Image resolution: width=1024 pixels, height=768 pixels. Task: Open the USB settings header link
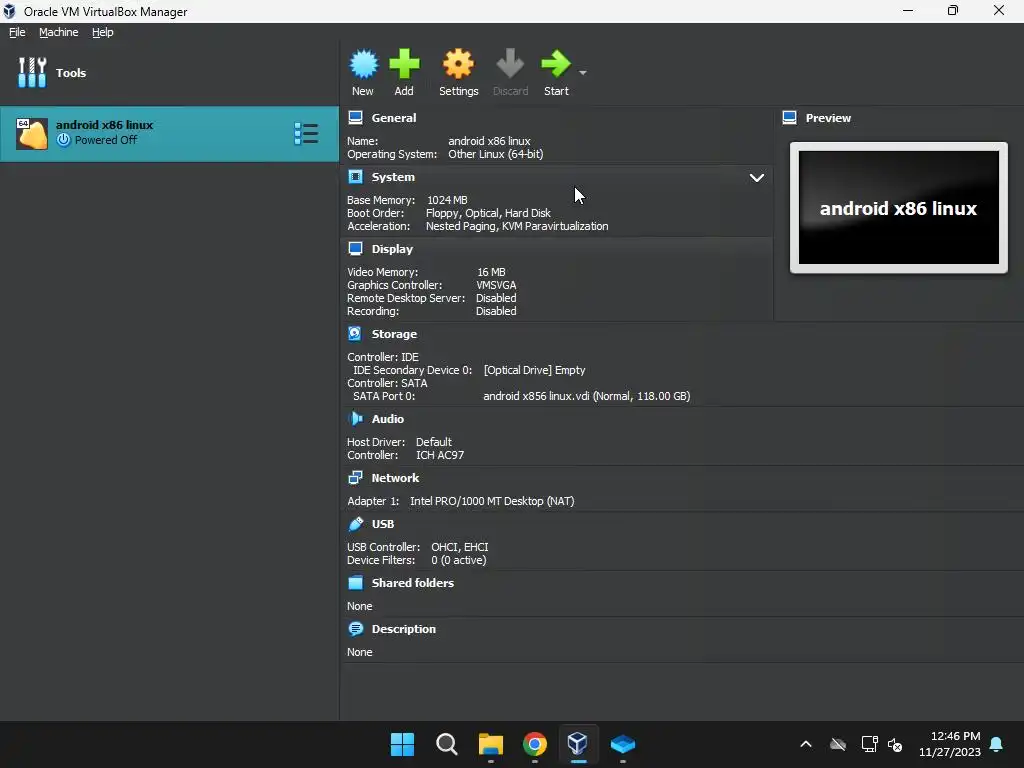(x=383, y=524)
